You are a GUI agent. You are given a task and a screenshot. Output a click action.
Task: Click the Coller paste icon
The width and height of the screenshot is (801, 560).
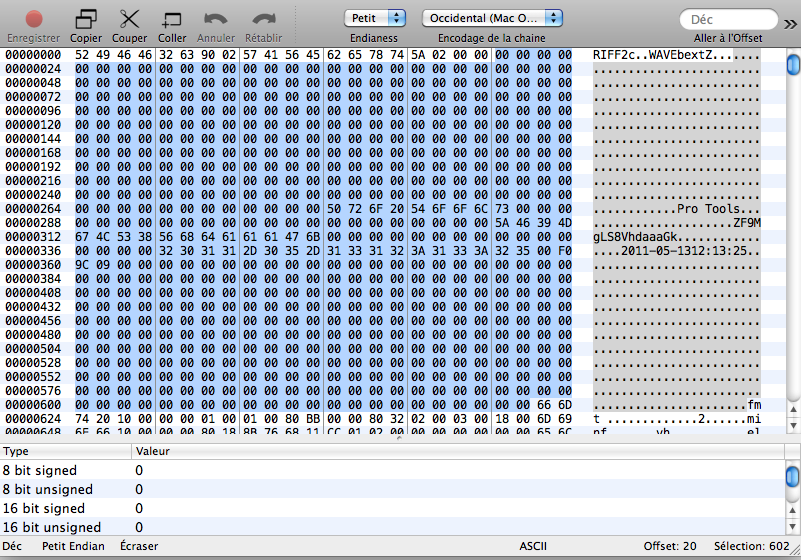tap(172, 19)
